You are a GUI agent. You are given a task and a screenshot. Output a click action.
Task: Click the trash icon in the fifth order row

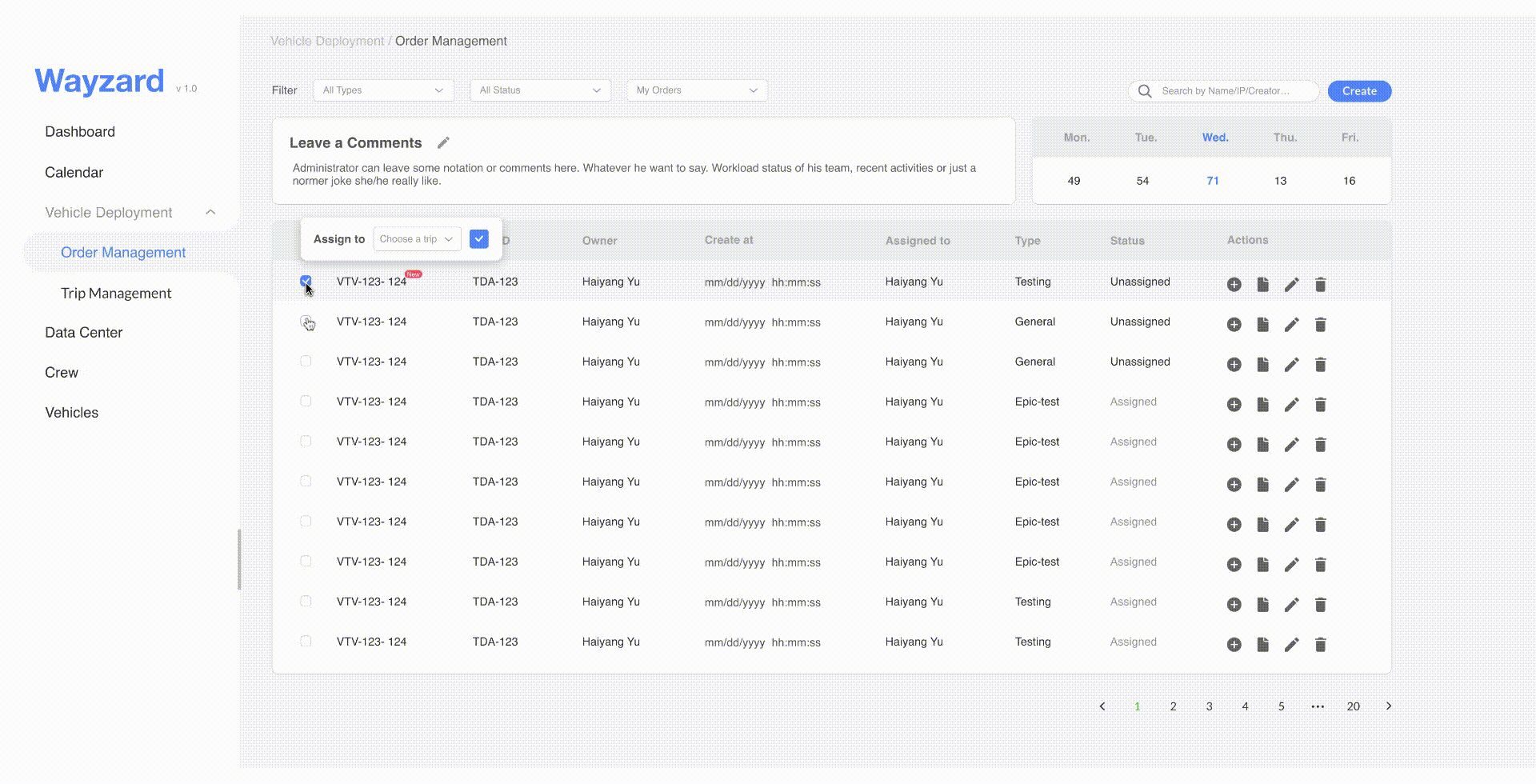click(x=1321, y=444)
